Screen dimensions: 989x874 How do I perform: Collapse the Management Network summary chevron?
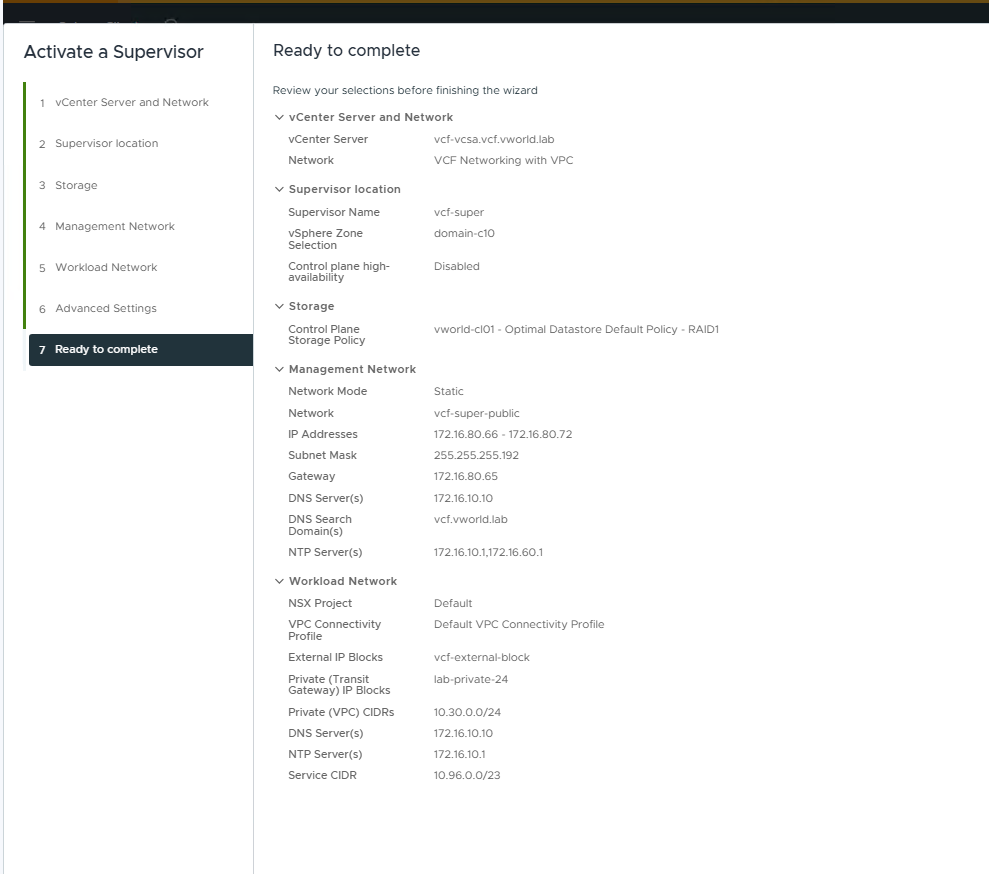point(279,370)
